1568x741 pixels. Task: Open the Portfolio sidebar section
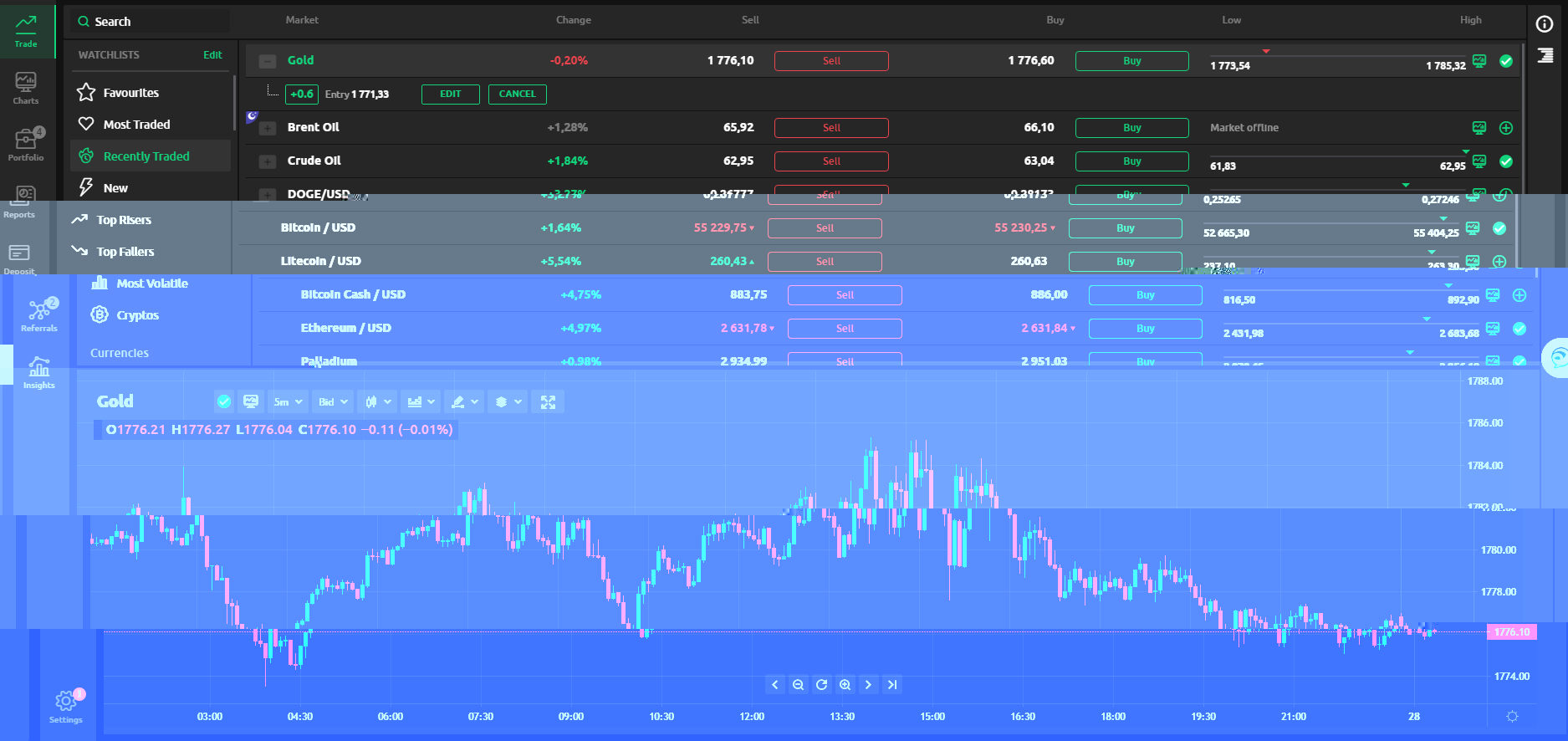pos(26,144)
